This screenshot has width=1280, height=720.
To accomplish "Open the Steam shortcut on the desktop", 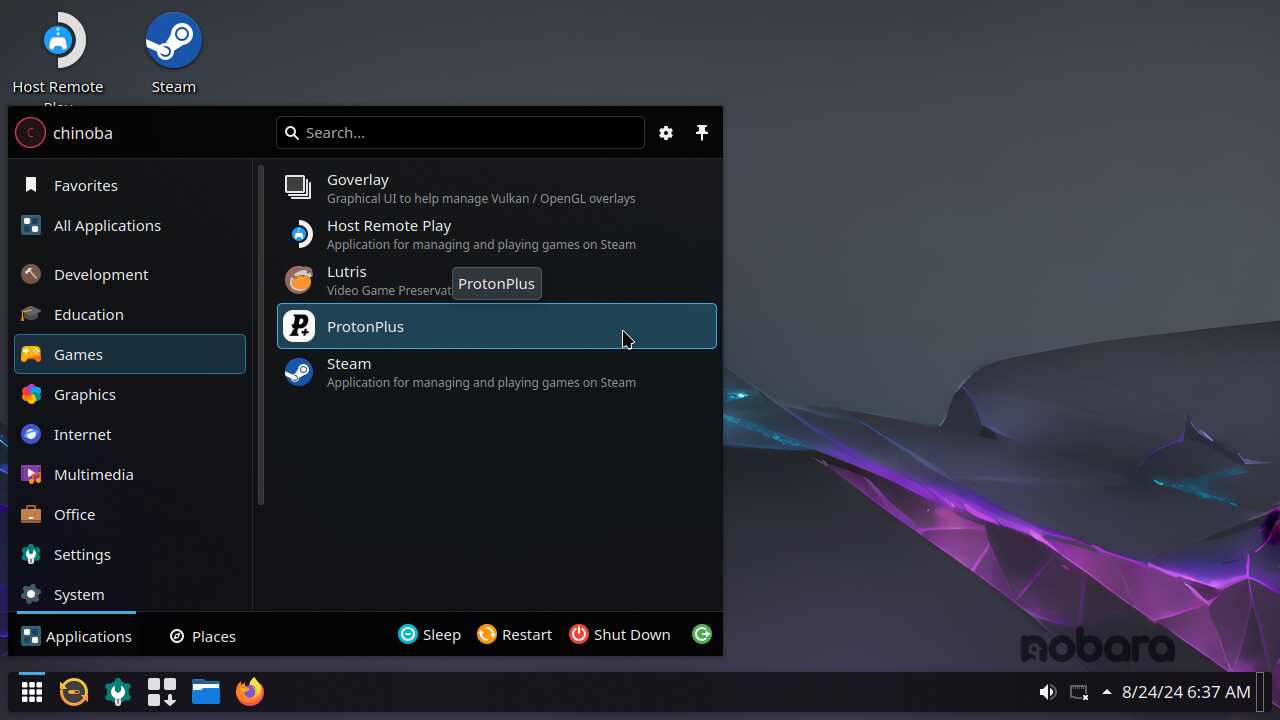I will tap(174, 54).
